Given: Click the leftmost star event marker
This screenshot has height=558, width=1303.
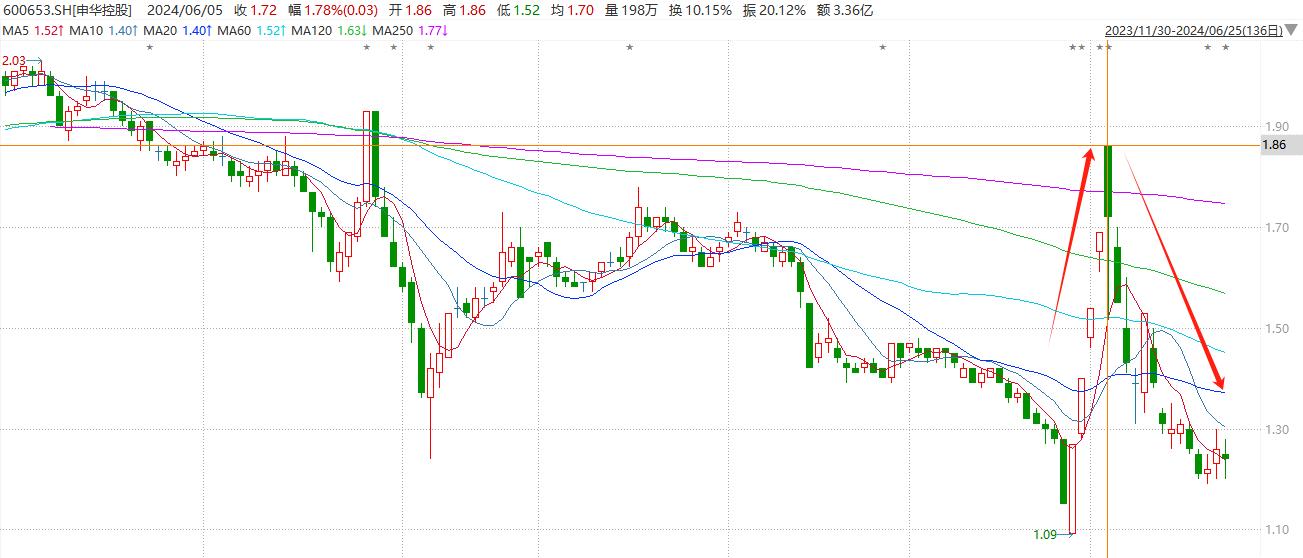Looking at the screenshot, I should coord(150,48).
